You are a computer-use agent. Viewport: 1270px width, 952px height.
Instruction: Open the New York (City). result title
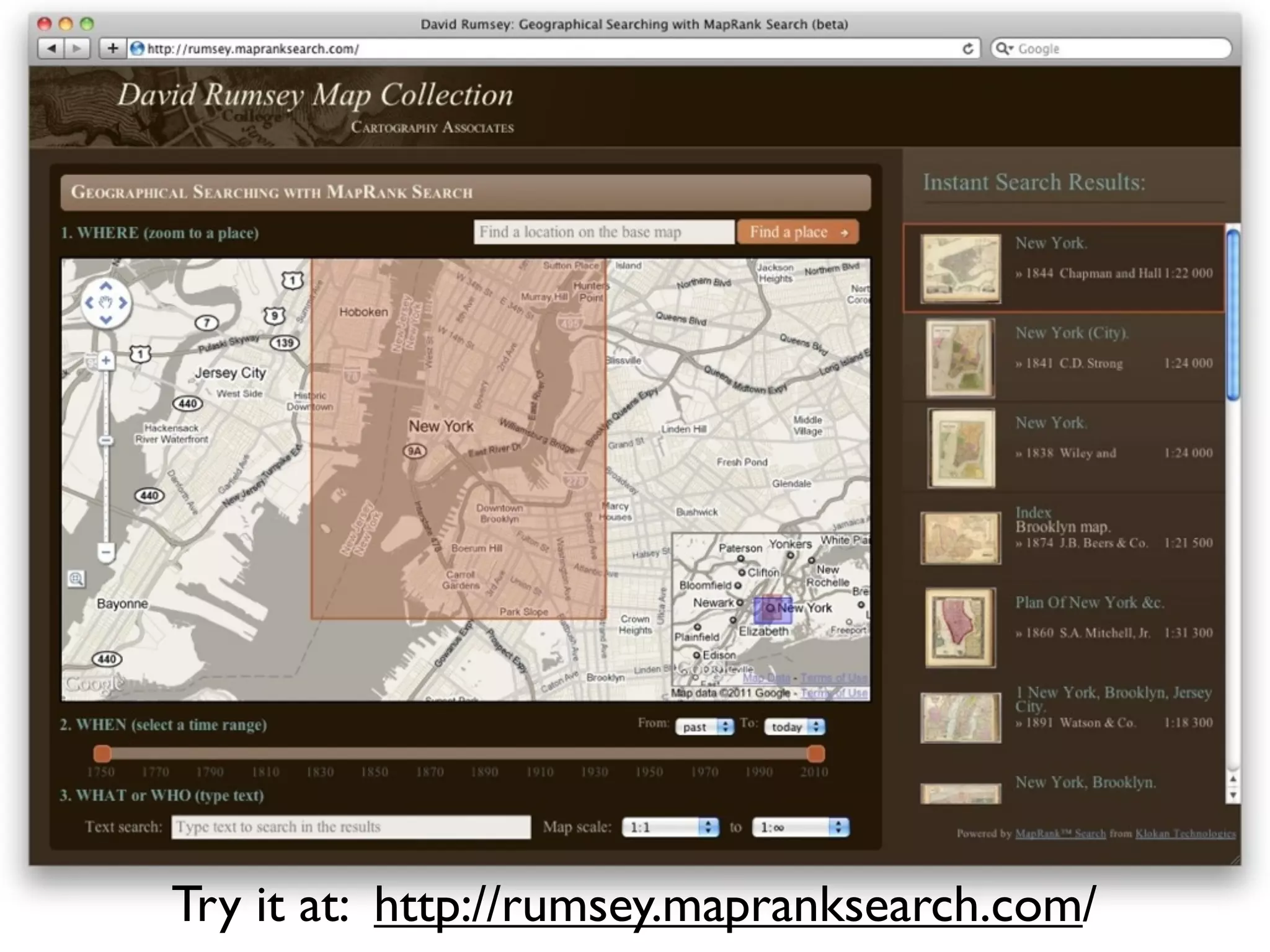point(1072,333)
